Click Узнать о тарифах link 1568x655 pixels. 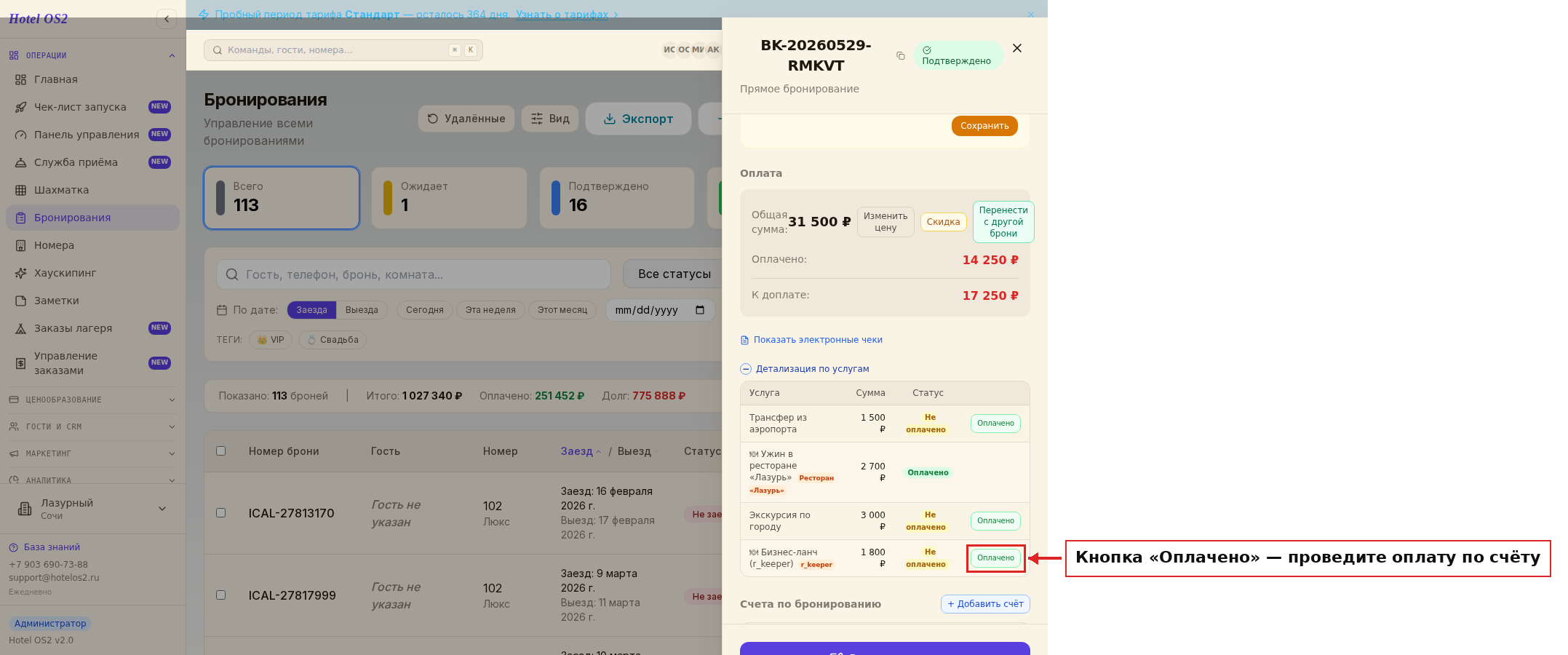(562, 15)
